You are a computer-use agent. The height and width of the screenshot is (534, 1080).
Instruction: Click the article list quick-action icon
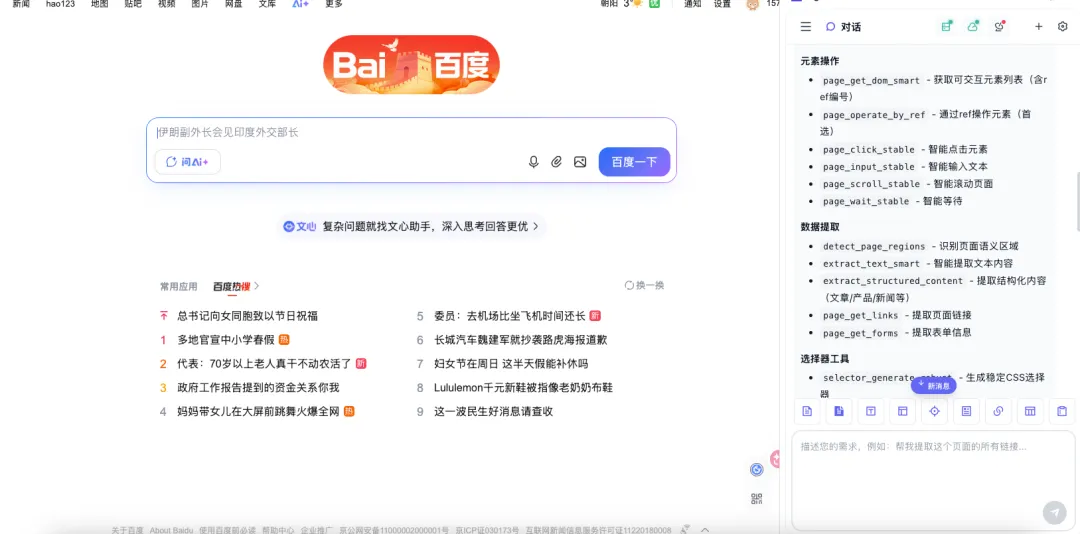point(966,411)
